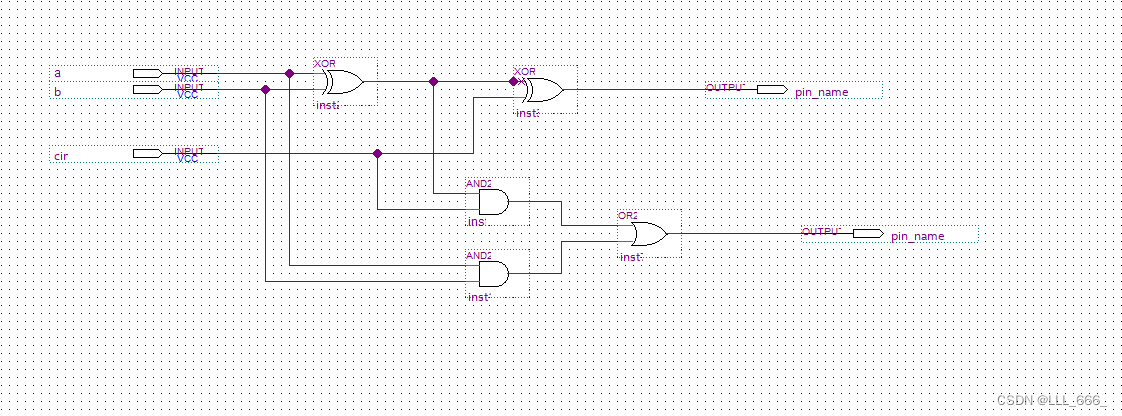Screen dimensions: 1122x416
Task: Click the 'XOR' text above the first gate
Action: click(x=325, y=63)
